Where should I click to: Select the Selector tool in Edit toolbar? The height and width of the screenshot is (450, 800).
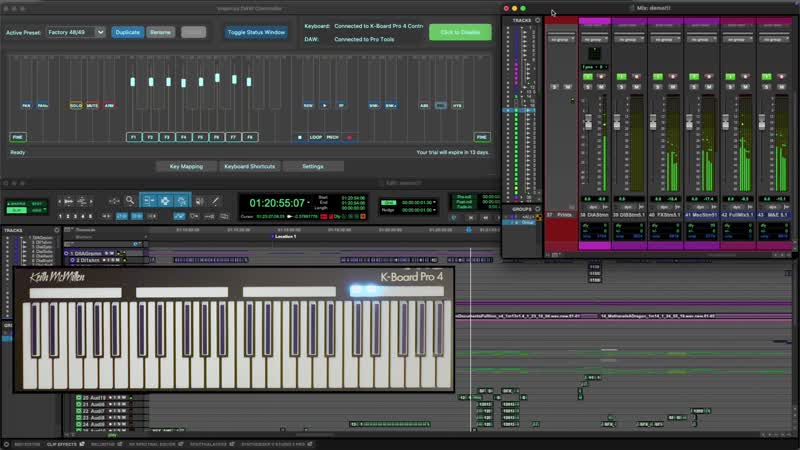(165, 201)
